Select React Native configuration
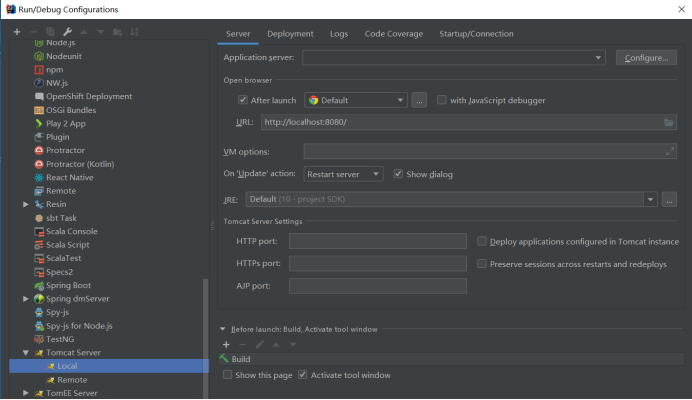692x400 pixels. click(70, 177)
